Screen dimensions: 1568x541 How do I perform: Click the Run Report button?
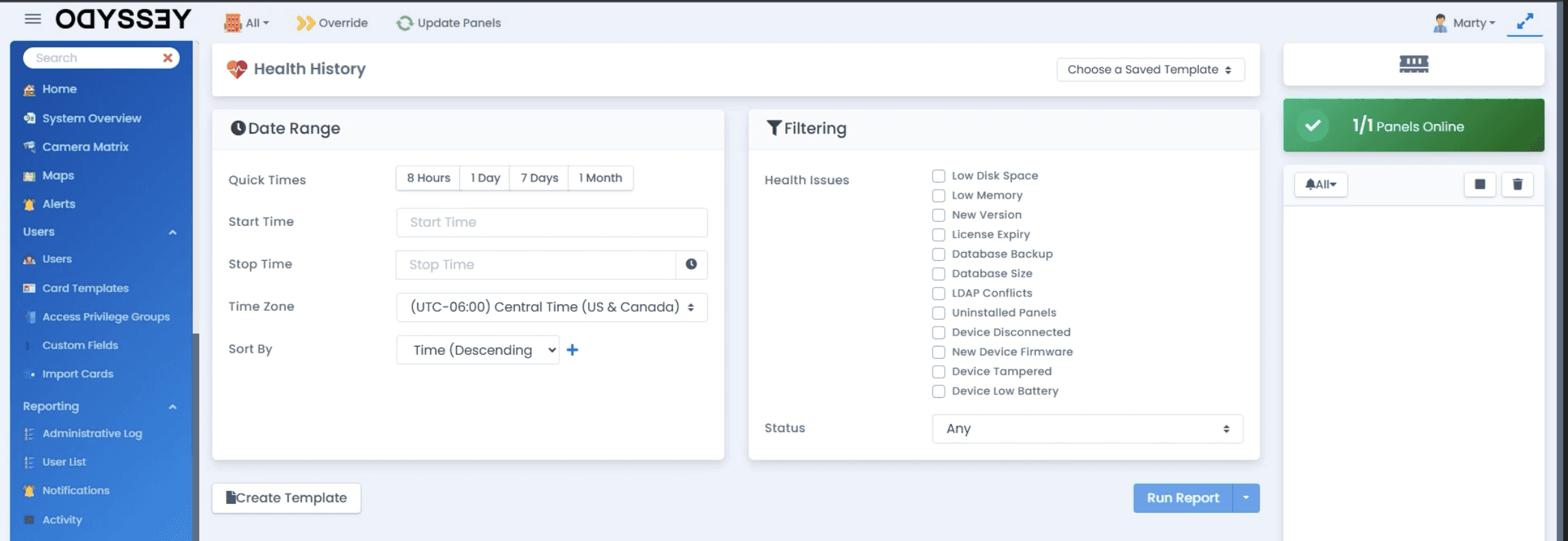(x=1183, y=498)
